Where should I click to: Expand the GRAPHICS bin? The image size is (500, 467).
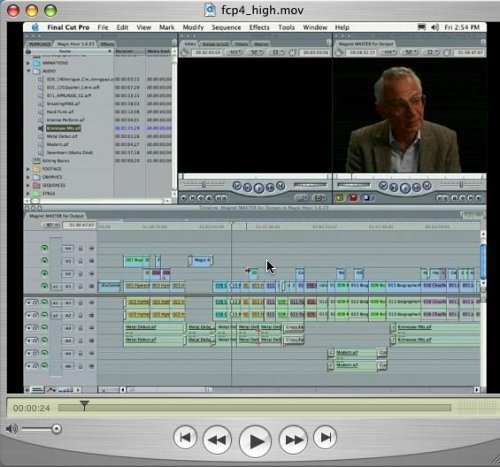coord(28,177)
